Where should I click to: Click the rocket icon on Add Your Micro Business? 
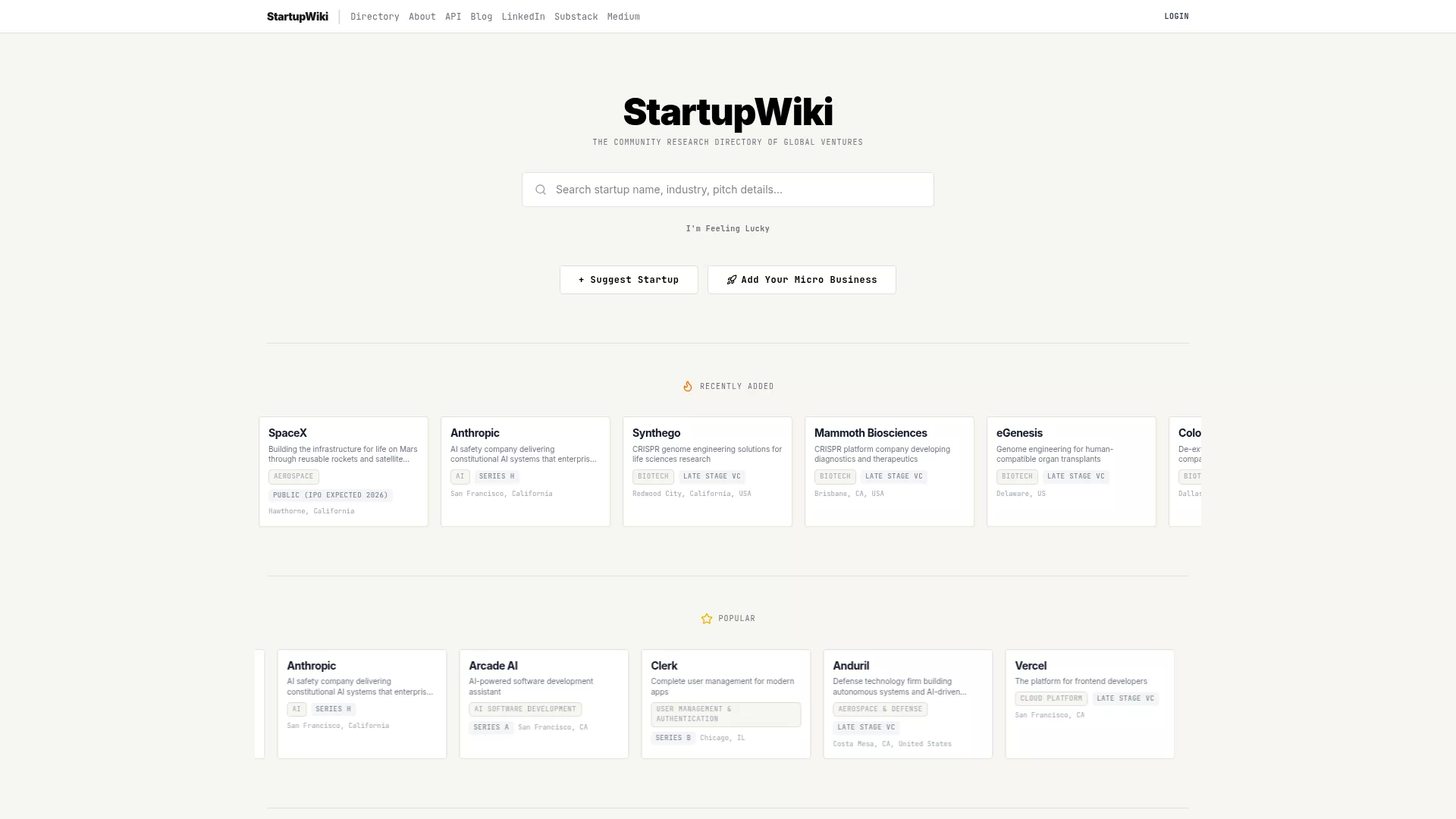(x=732, y=280)
